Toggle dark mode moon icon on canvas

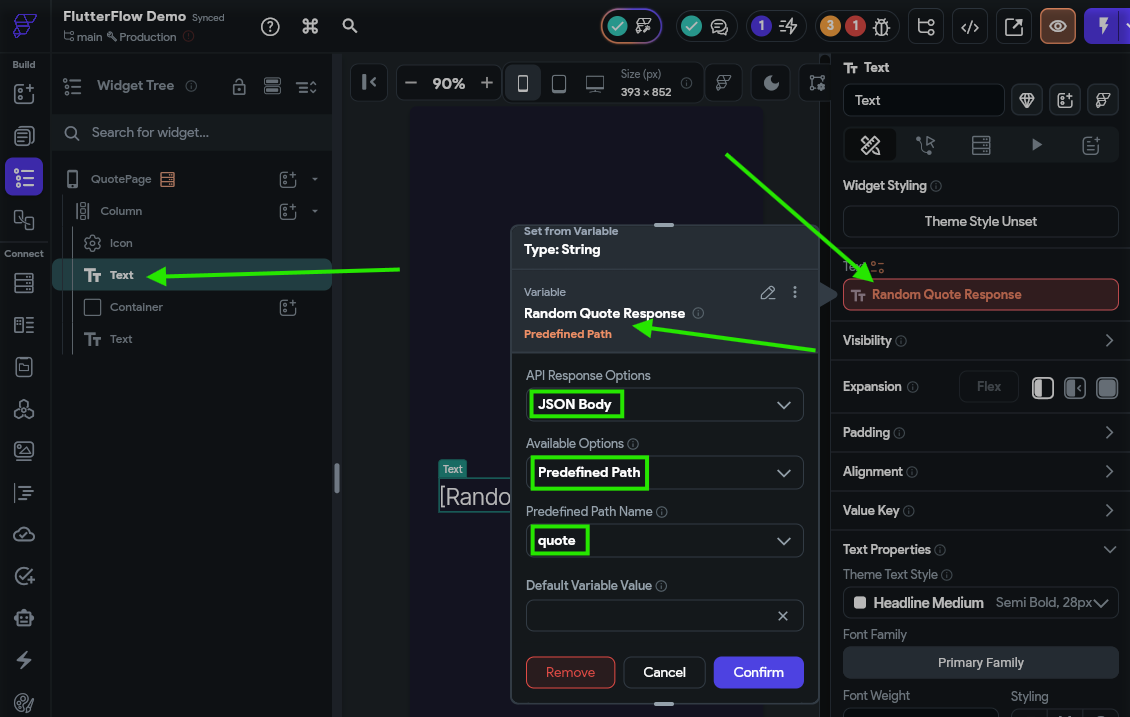coord(771,83)
